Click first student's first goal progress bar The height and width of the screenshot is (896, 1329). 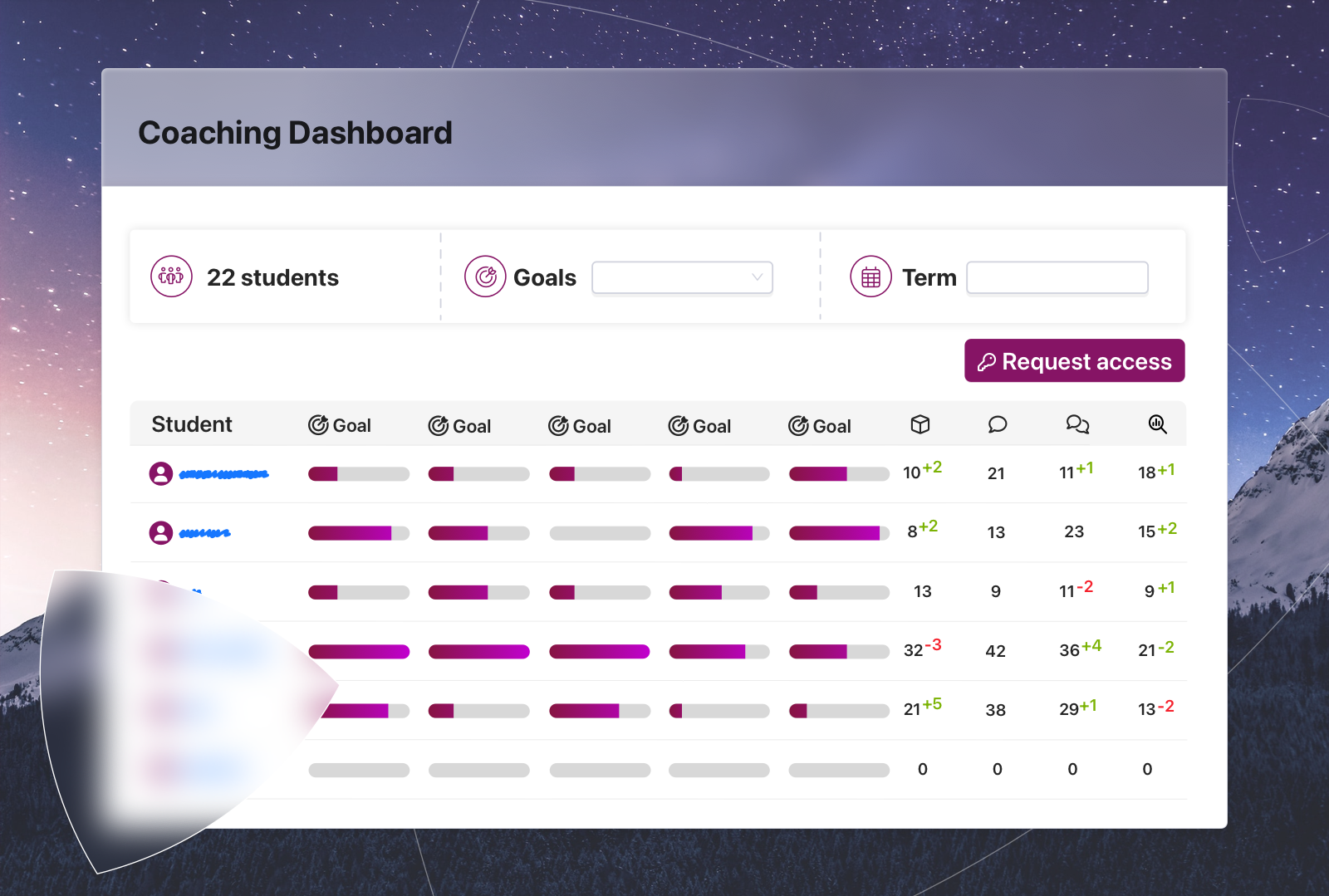tap(358, 474)
